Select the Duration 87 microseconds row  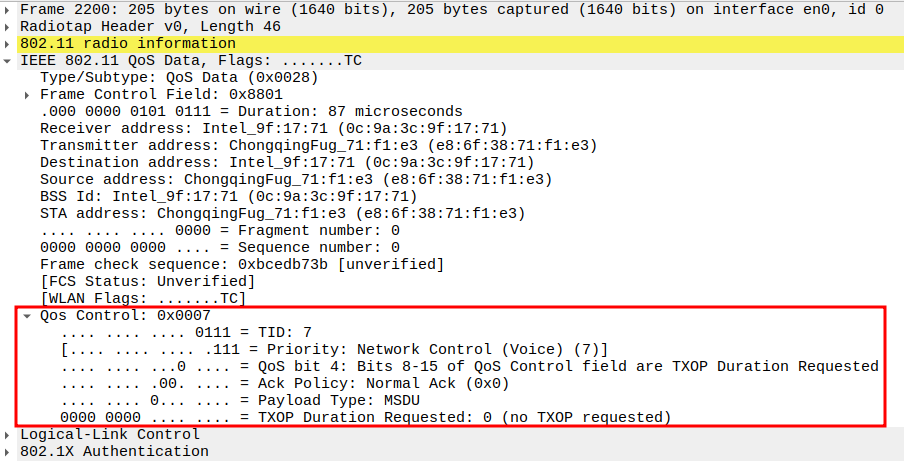250,111
